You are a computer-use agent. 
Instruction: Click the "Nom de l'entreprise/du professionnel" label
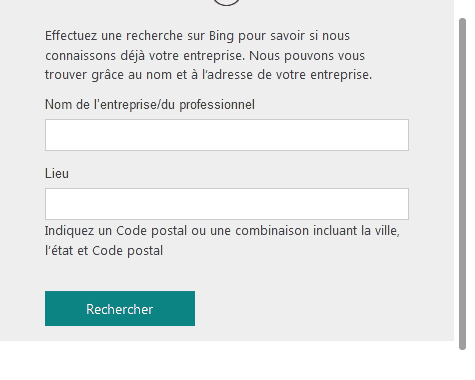tap(150, 104)
